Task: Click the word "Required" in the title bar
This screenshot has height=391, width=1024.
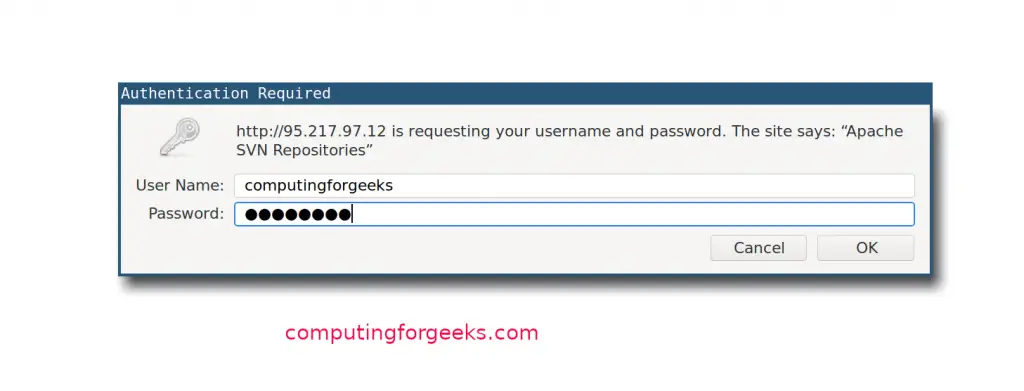Action: (294, 93)
